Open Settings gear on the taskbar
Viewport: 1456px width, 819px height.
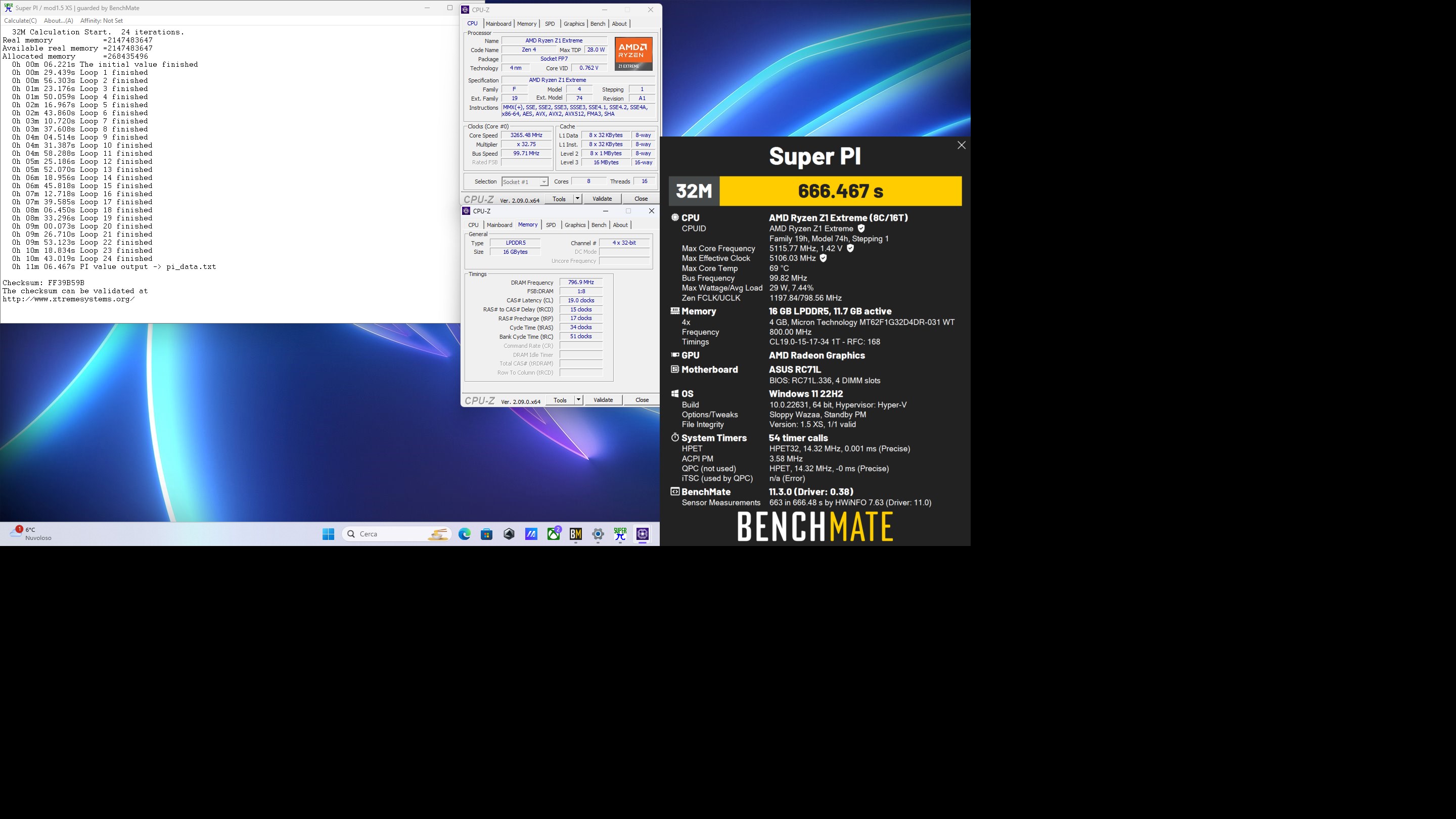click(x=598, y=534)
